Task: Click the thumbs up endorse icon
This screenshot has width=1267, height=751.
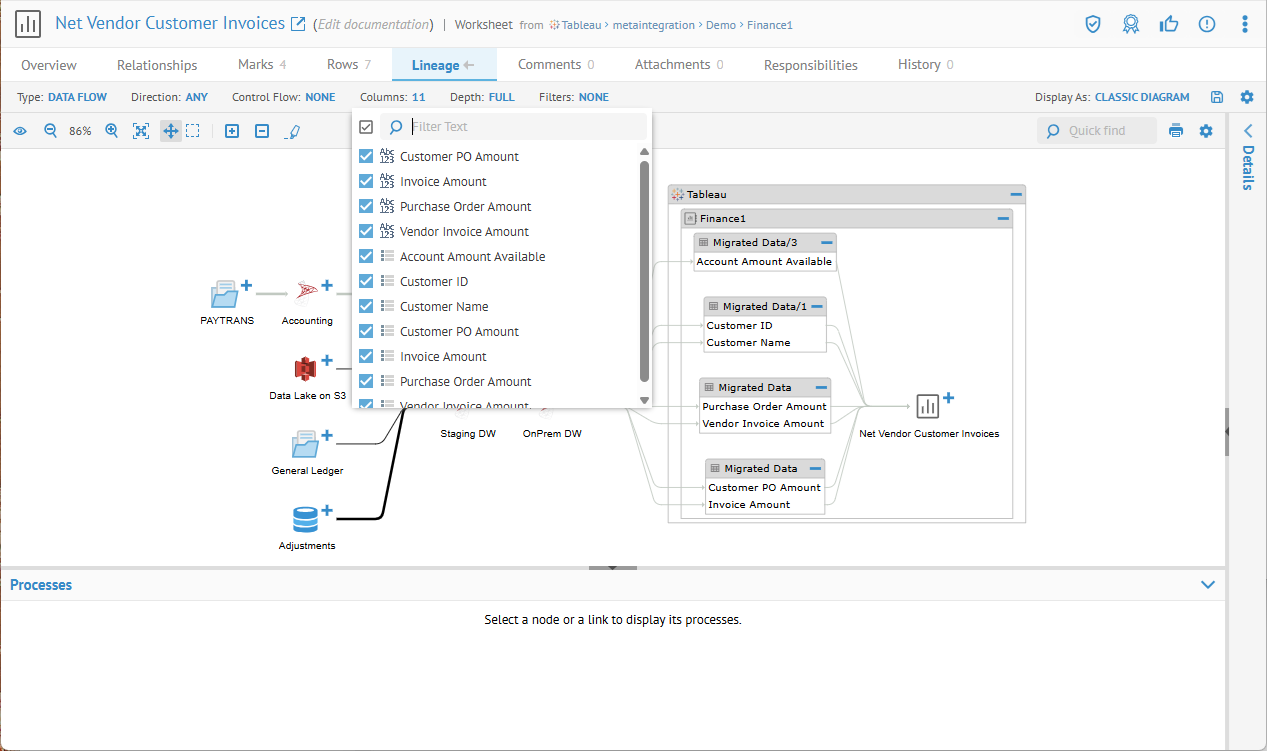Action: point(1168,24)
